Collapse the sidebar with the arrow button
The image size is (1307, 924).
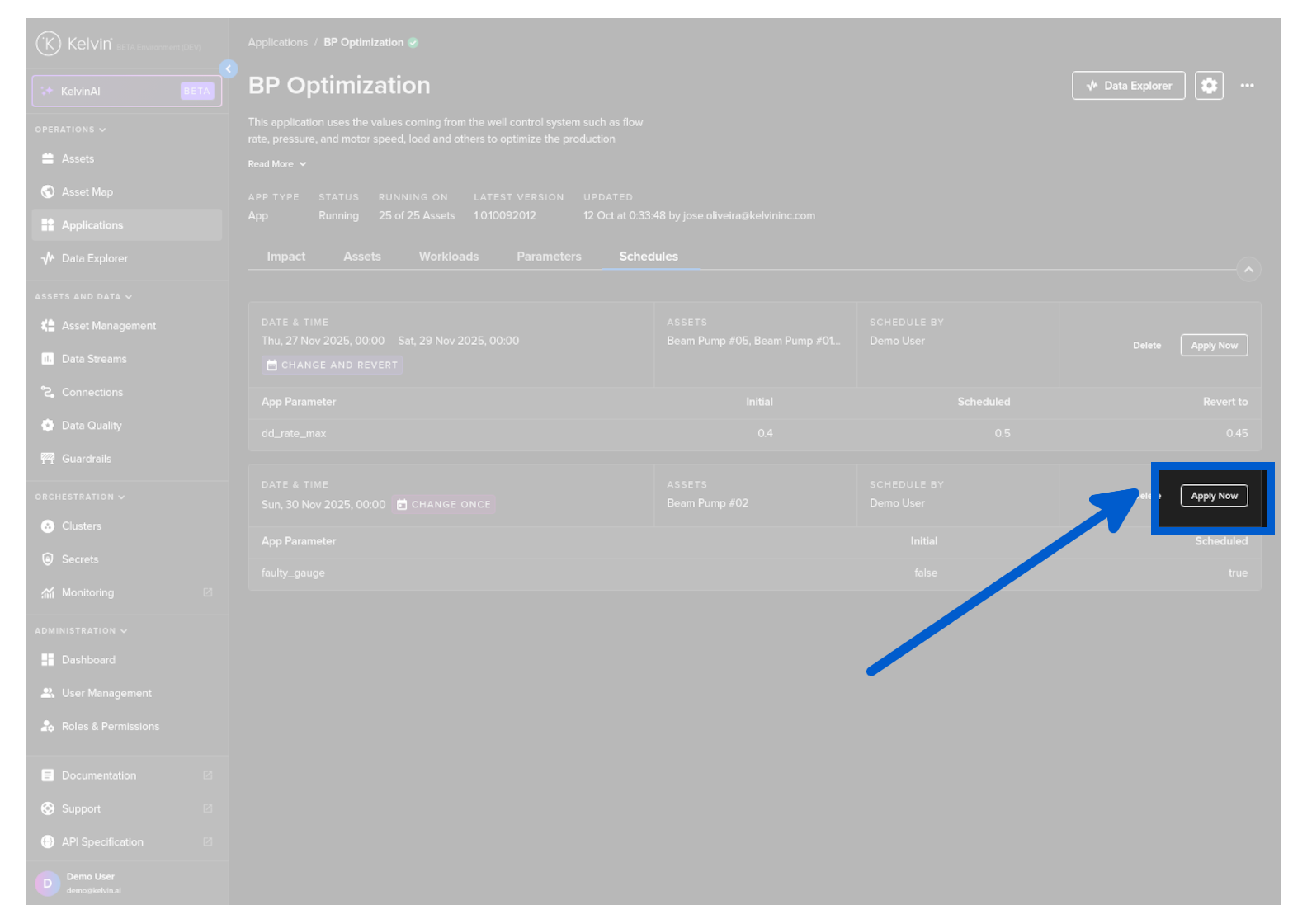pyautogui.click(x=229, y=69)
